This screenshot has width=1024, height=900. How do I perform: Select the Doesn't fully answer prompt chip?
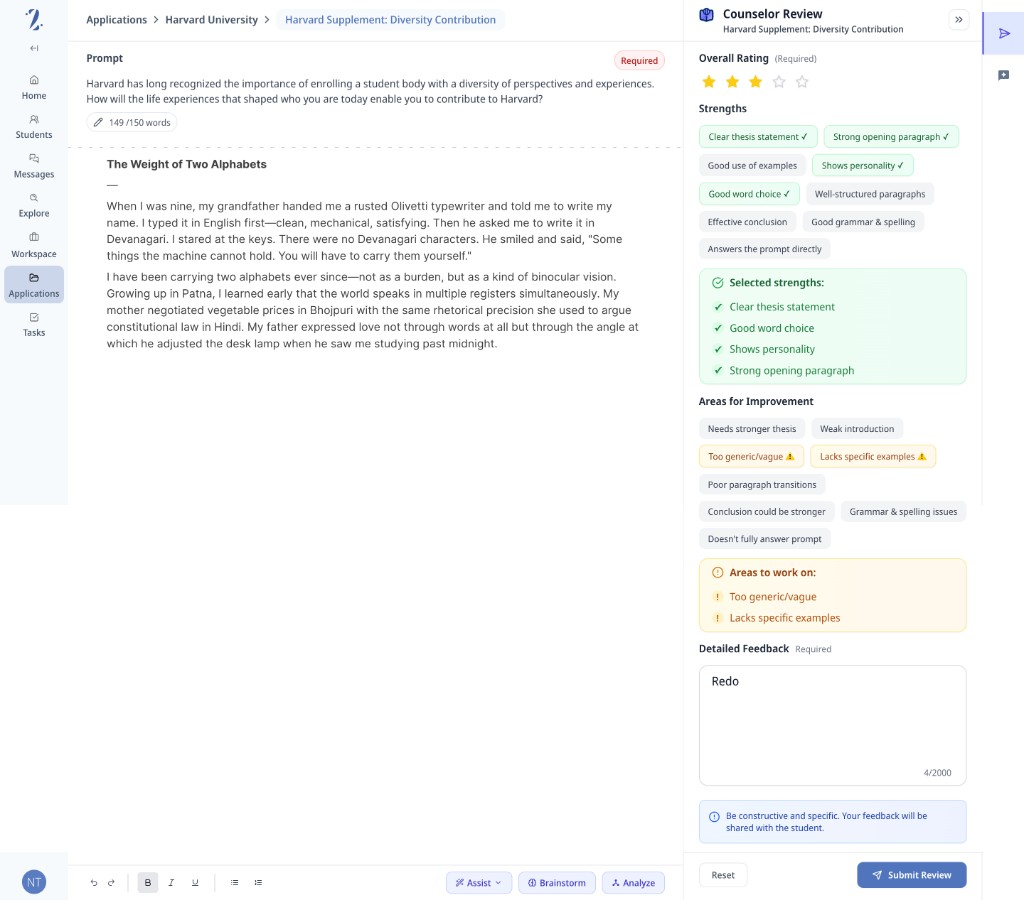click(x=765, y=539)
